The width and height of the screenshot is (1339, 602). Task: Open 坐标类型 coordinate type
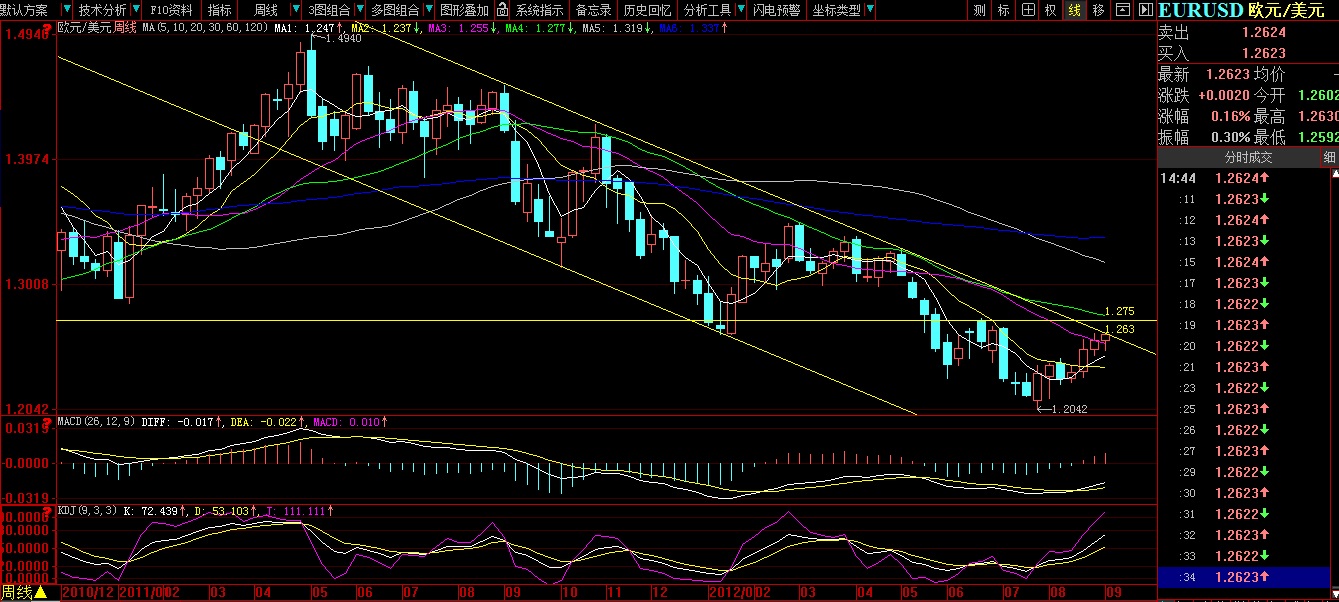(836, 10)
